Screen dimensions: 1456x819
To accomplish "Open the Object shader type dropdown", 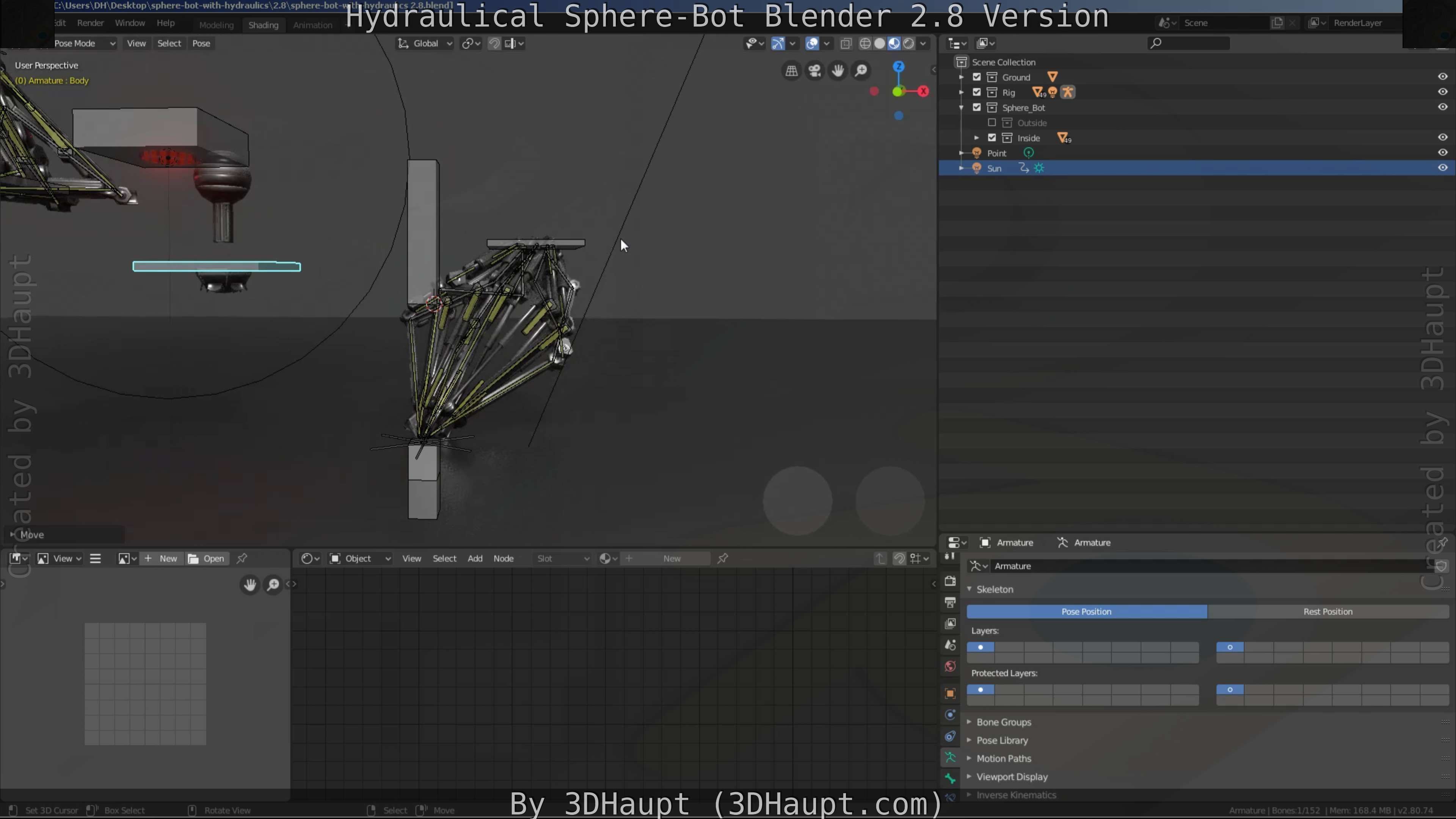I will click(360, 559).
